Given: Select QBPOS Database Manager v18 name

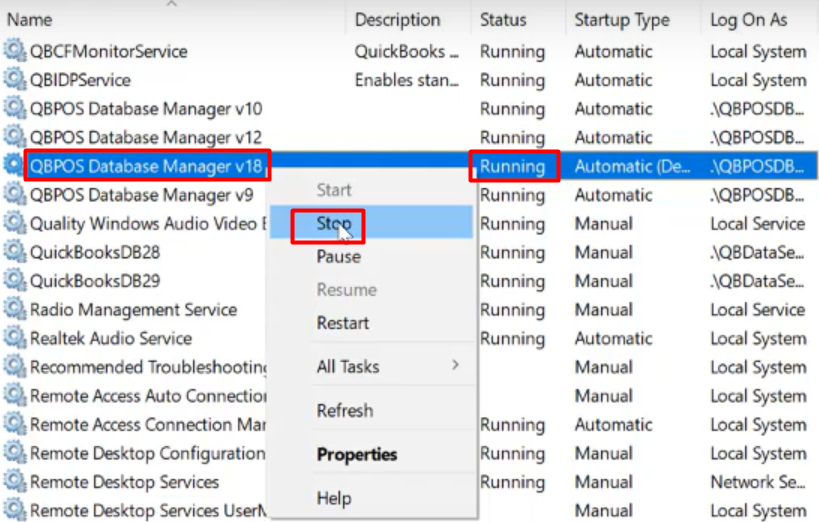Looking at the screenshot, I should pyautogui.click(x=146, y=166).
